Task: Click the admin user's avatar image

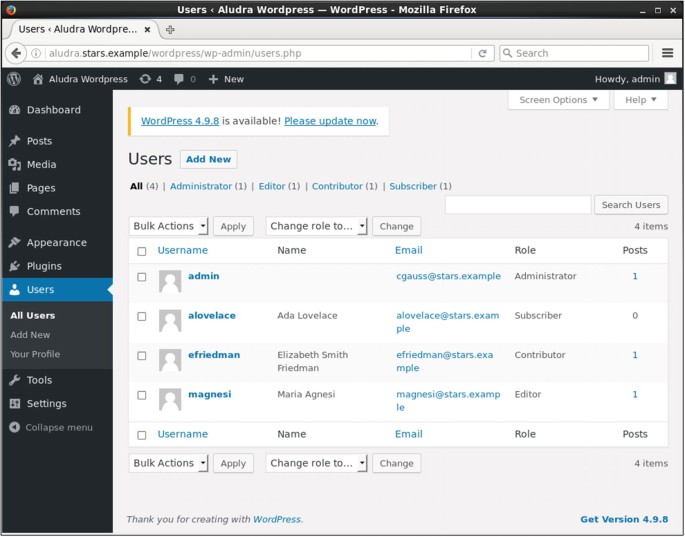Action: tap(170, 281)
